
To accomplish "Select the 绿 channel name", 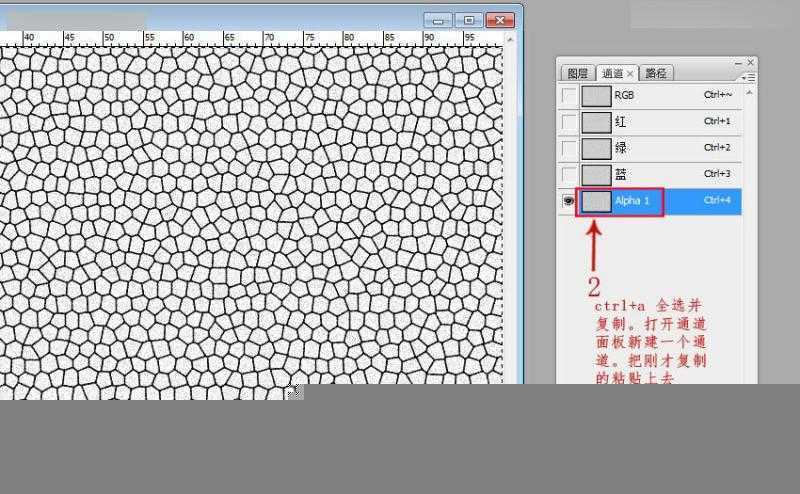I will [620, 148].
